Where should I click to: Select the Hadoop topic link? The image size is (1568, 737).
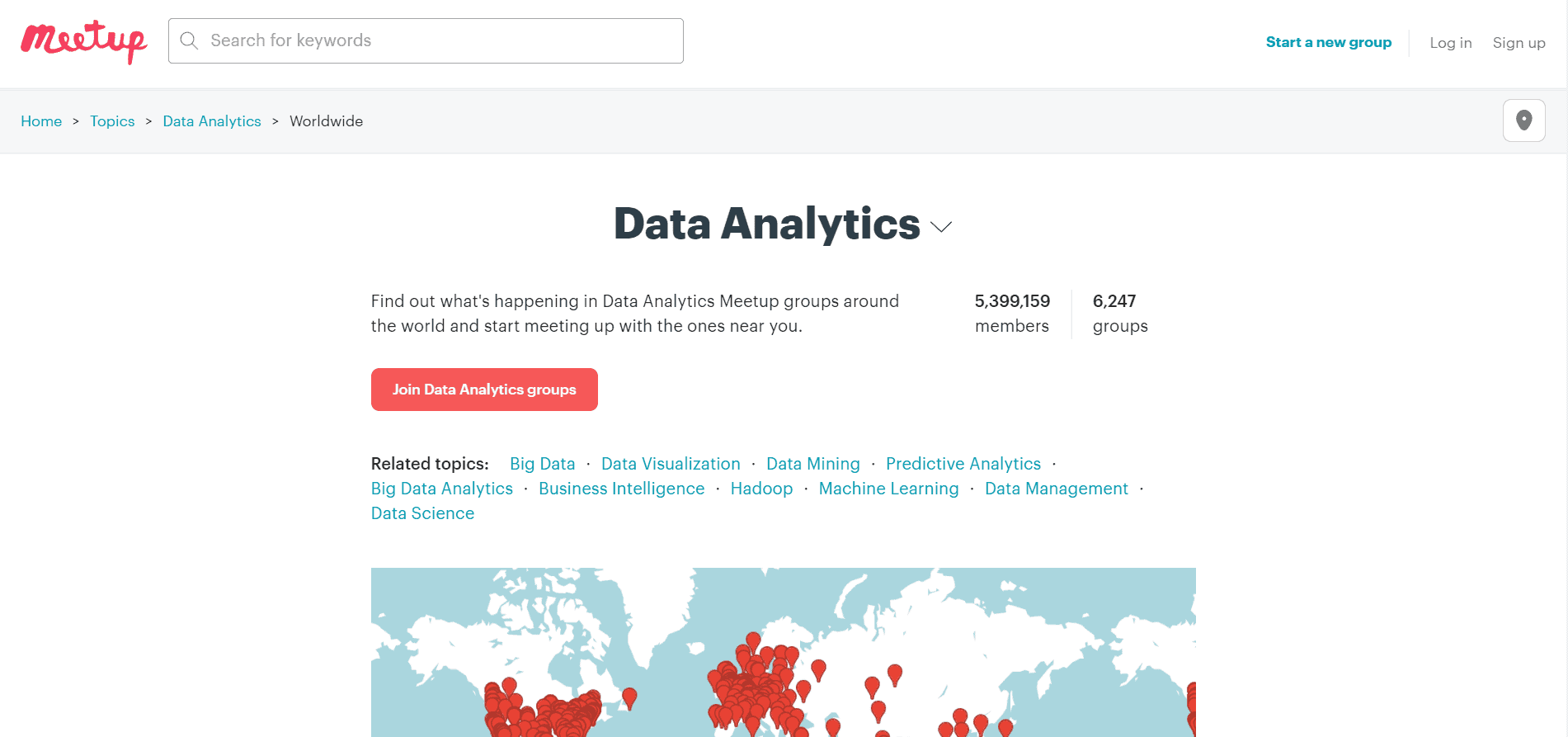coord(761,489)
